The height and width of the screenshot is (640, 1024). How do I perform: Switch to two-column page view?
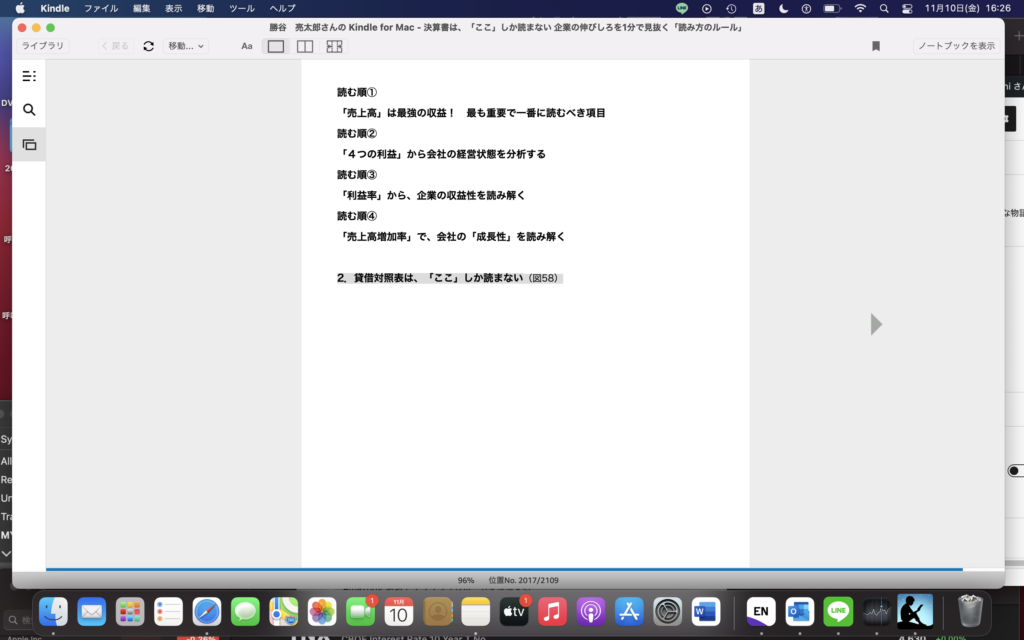pos(305,46)
